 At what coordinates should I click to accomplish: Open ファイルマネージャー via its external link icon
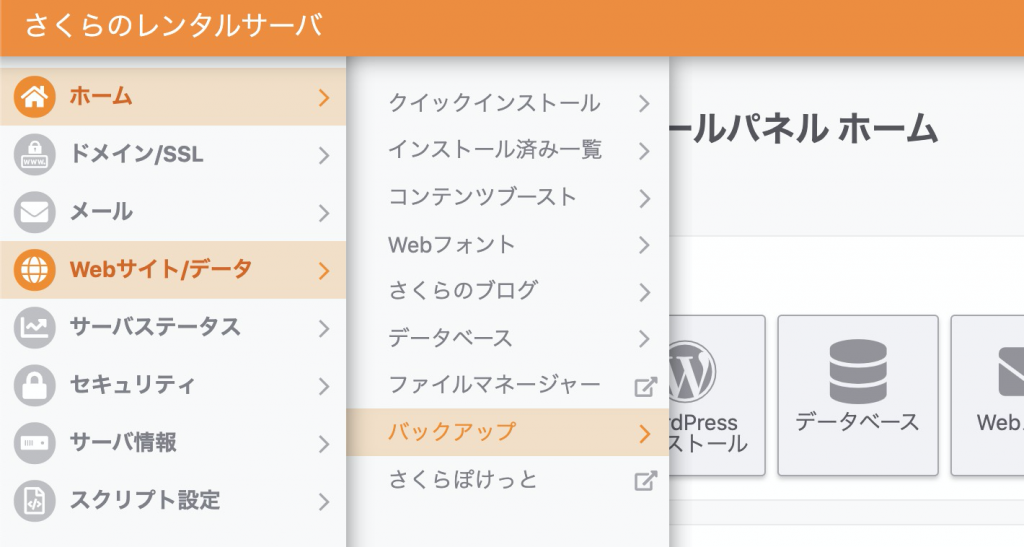645,386
